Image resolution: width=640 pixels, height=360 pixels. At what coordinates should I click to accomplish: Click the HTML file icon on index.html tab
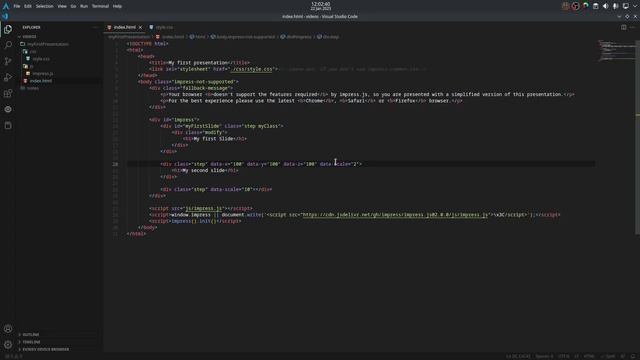tap(109, 27)
